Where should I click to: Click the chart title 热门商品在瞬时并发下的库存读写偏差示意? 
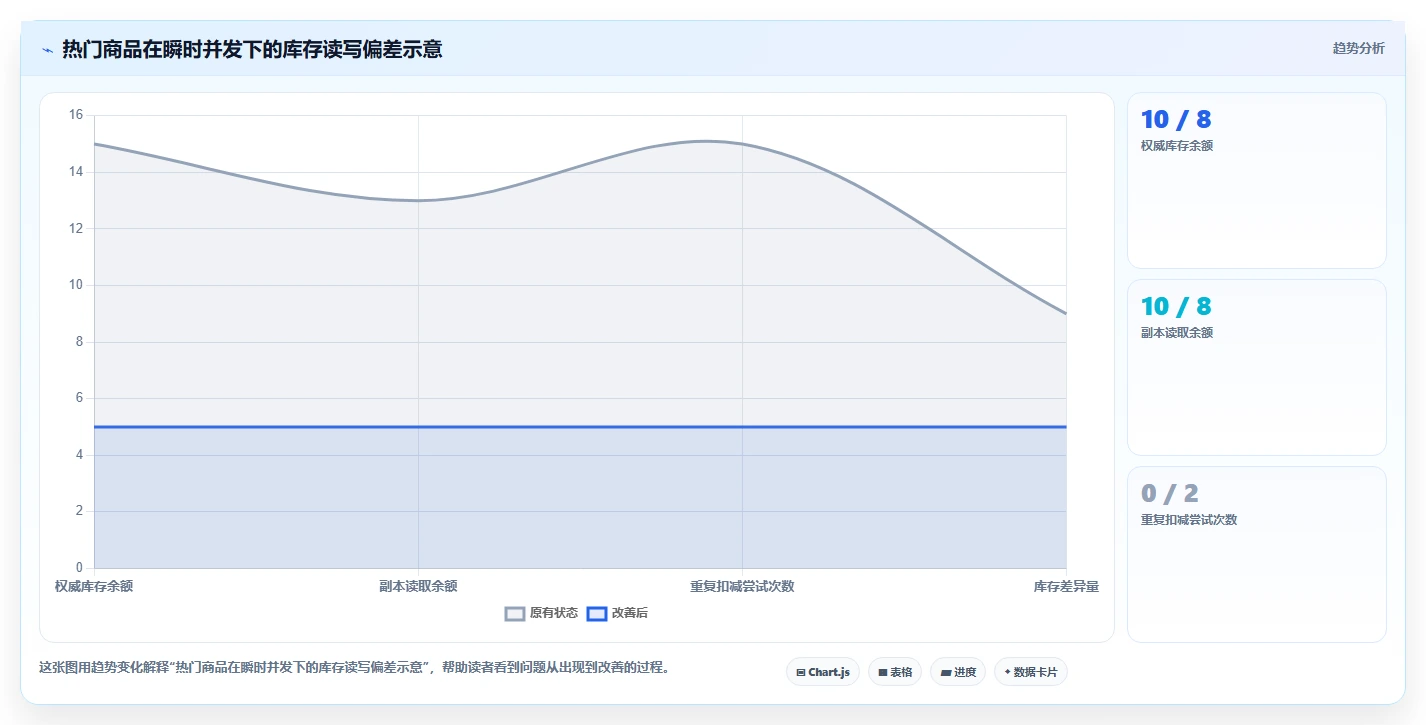[252, 49]
